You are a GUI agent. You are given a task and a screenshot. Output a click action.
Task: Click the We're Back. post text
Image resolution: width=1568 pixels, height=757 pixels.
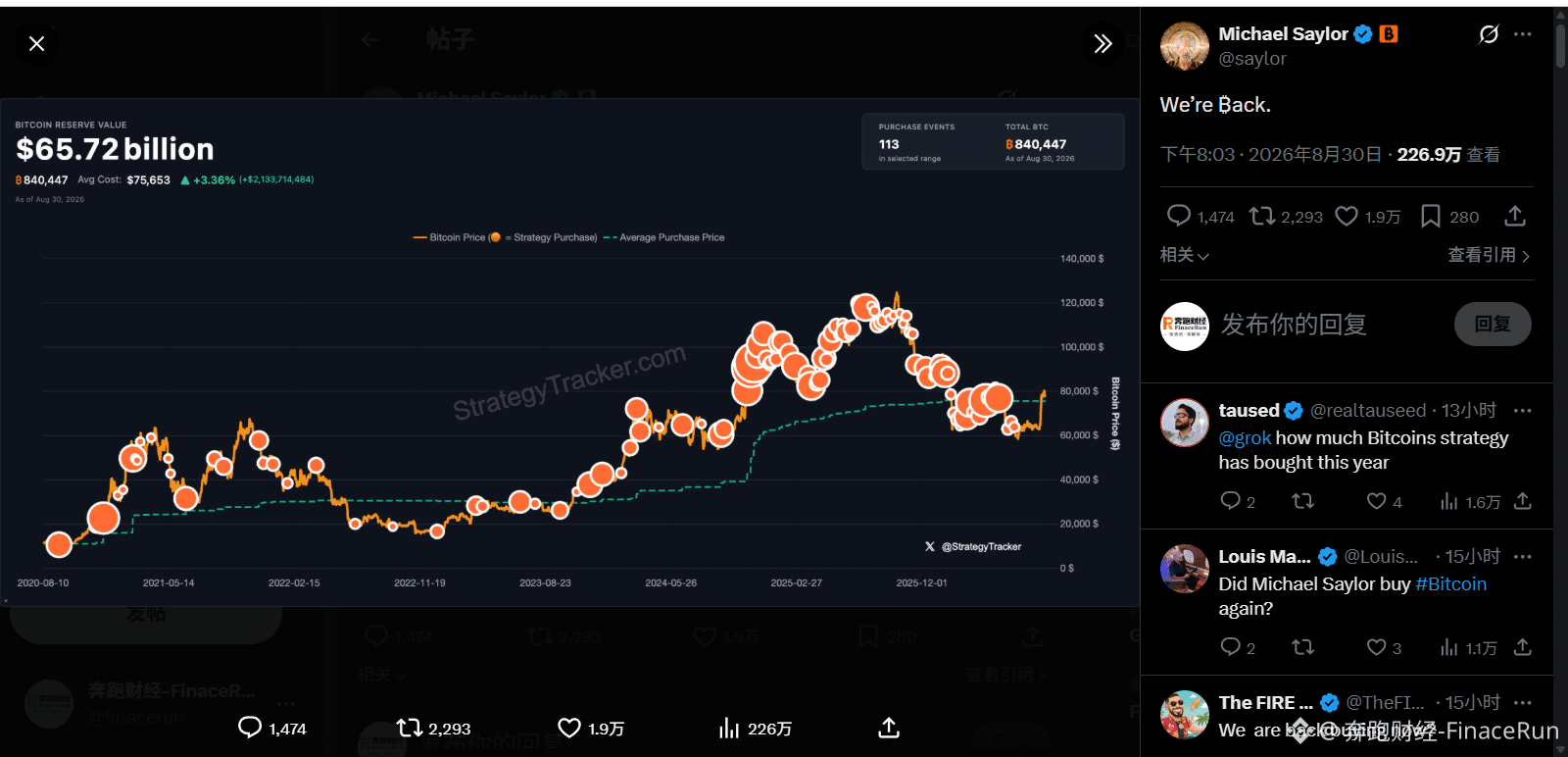point(1215,105)
